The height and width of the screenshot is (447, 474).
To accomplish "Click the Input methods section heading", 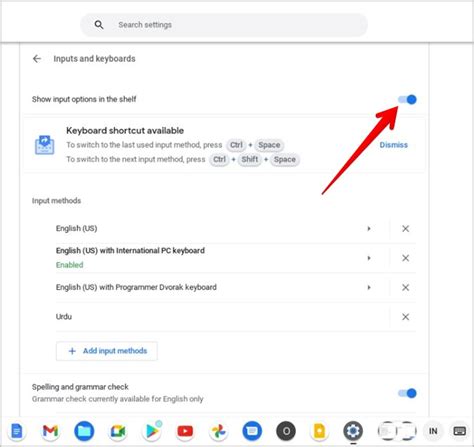I will (56, 201).
